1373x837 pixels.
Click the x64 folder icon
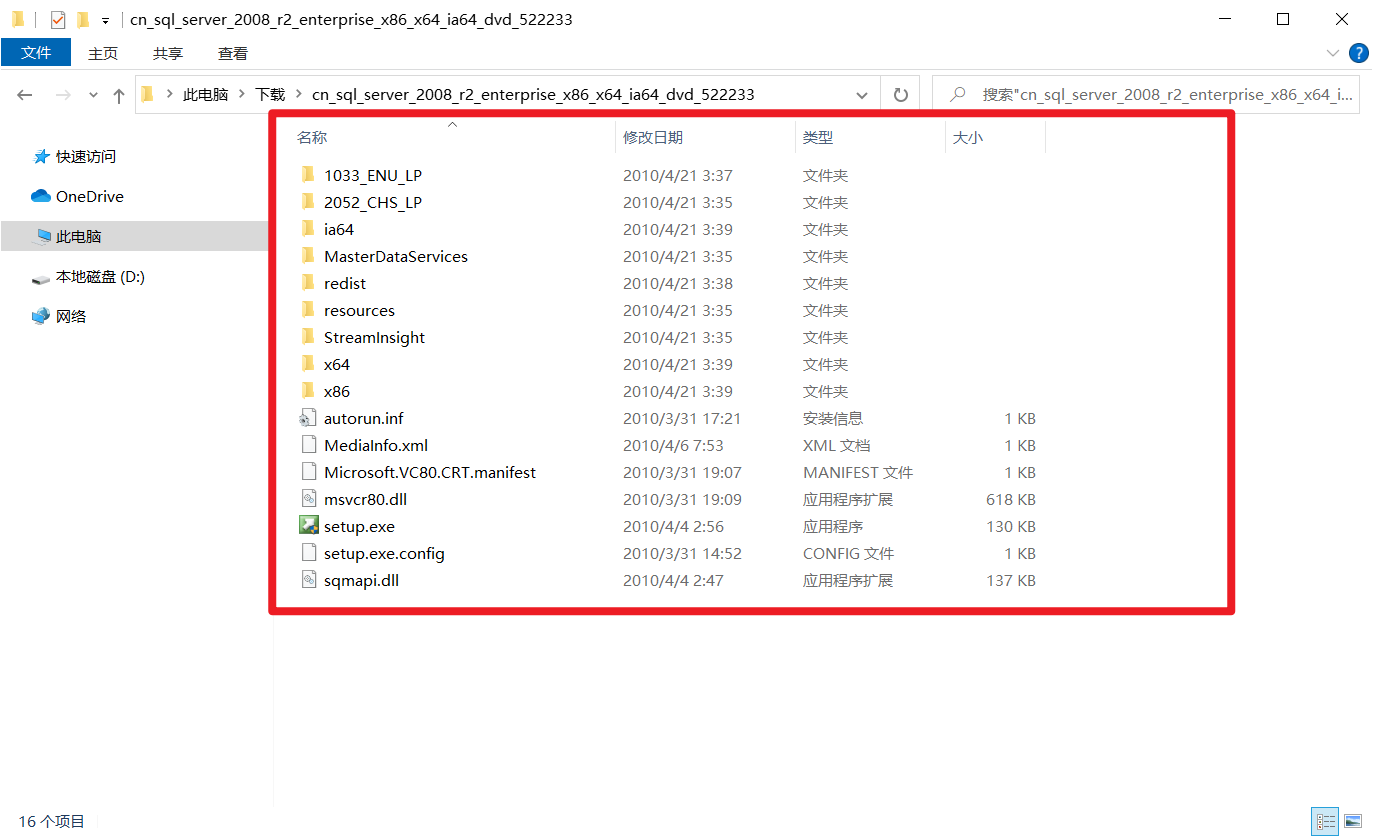(x=308, y=364)
